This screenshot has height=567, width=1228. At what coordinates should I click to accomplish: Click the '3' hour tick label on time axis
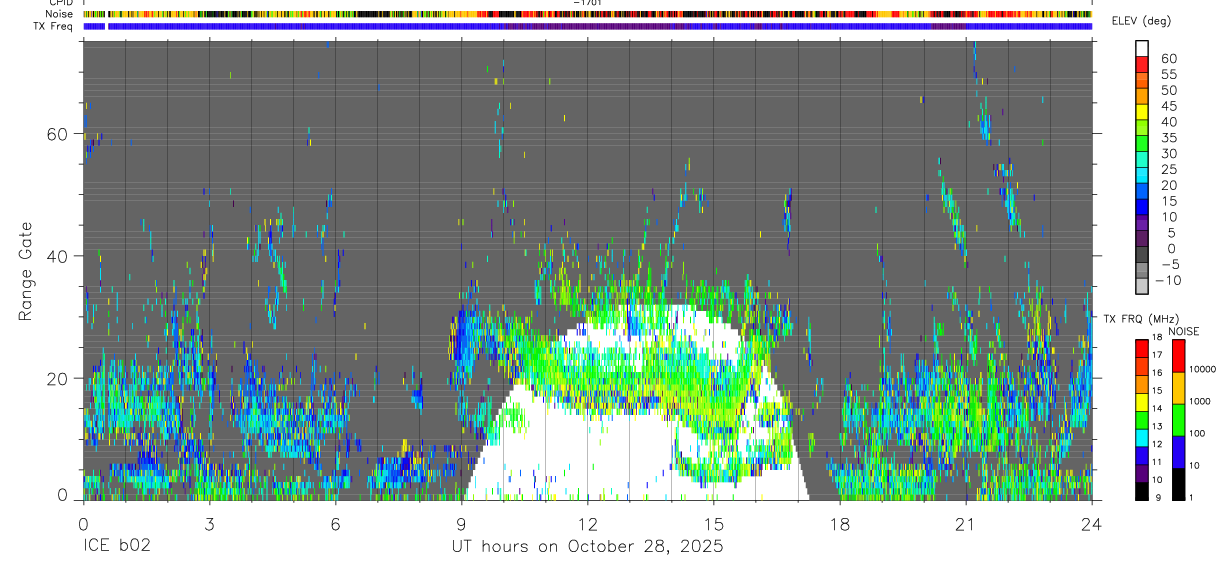click(x=209, y=523)
